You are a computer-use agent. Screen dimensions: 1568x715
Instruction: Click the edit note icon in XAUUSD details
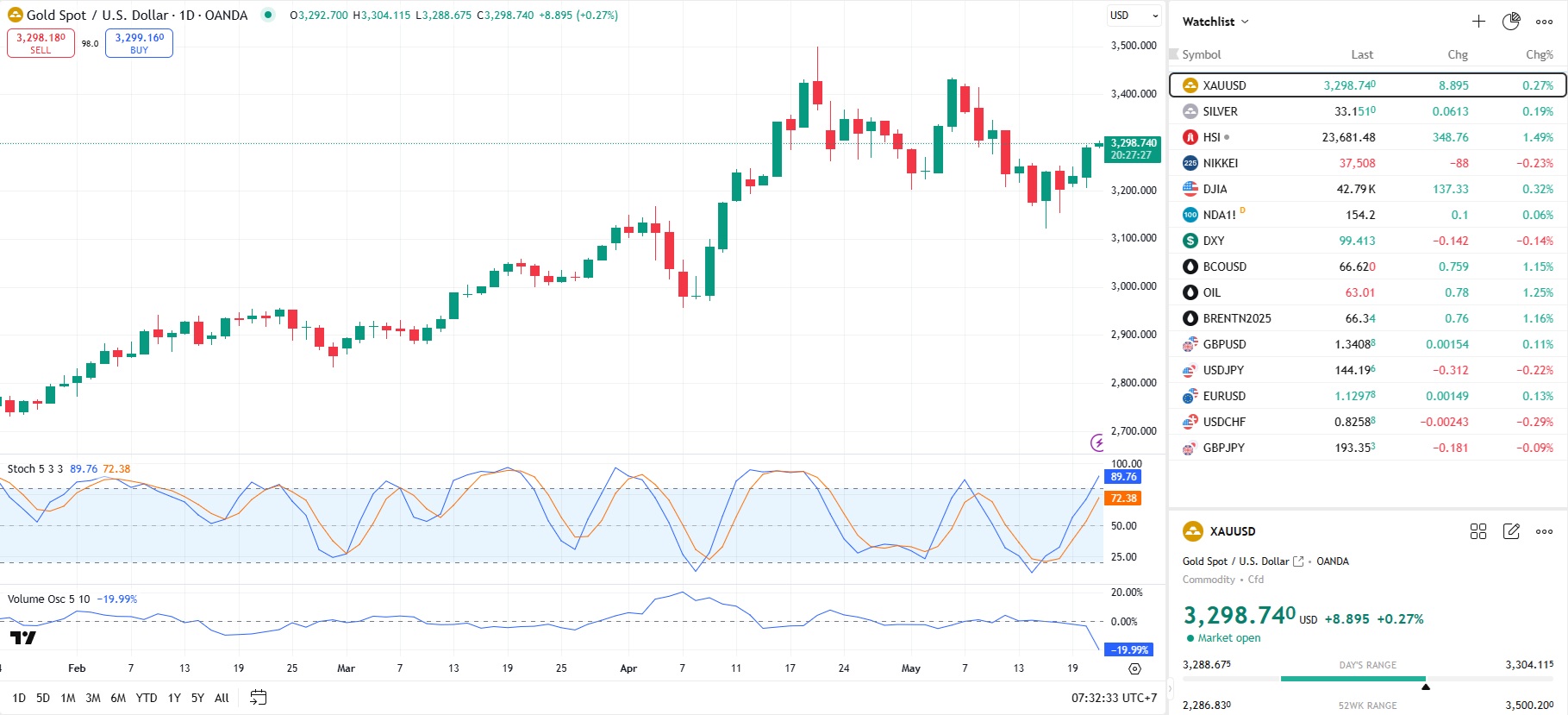1511,531
